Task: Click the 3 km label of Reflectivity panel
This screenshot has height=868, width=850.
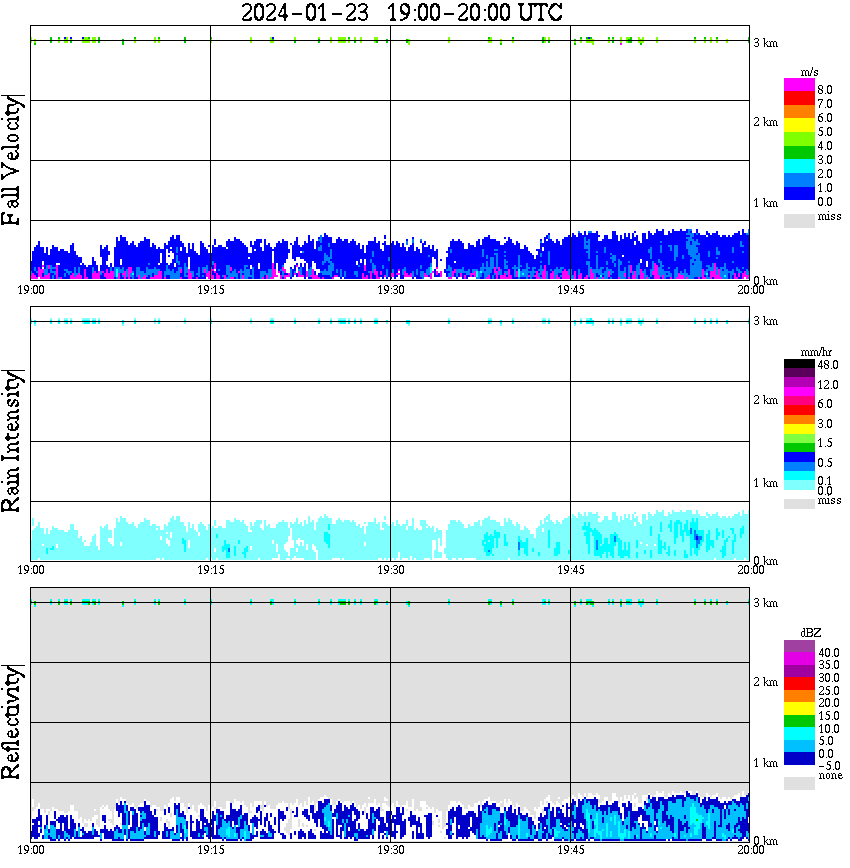Action: point(766,603)
